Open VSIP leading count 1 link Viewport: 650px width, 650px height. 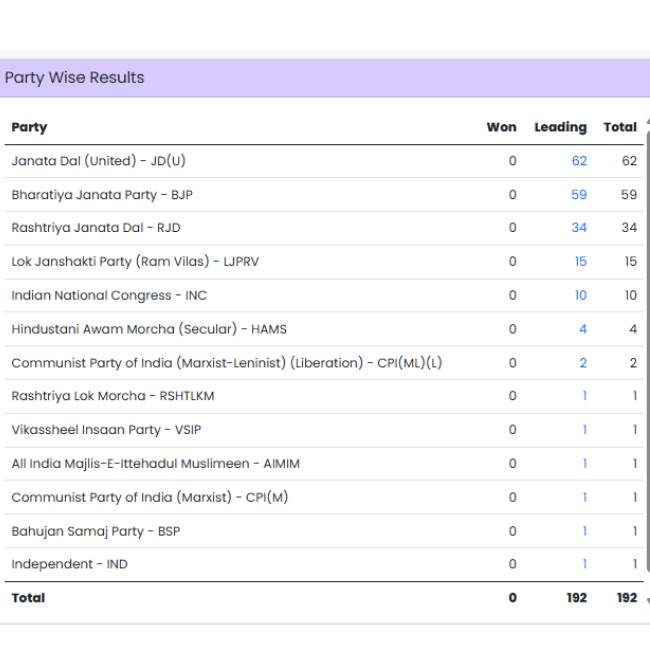[585, 430]
